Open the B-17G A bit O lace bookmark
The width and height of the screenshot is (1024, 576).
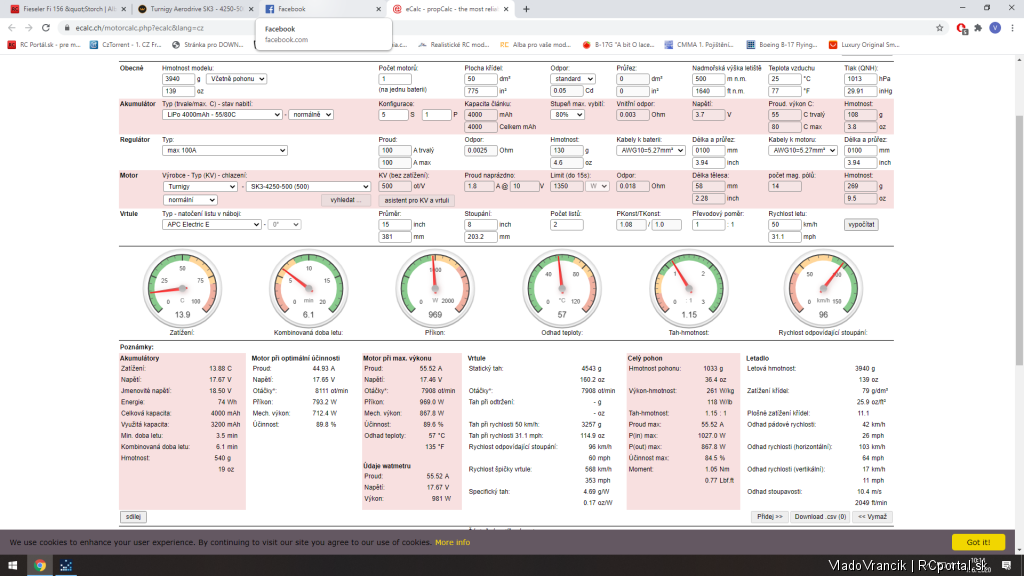[618, 45]
